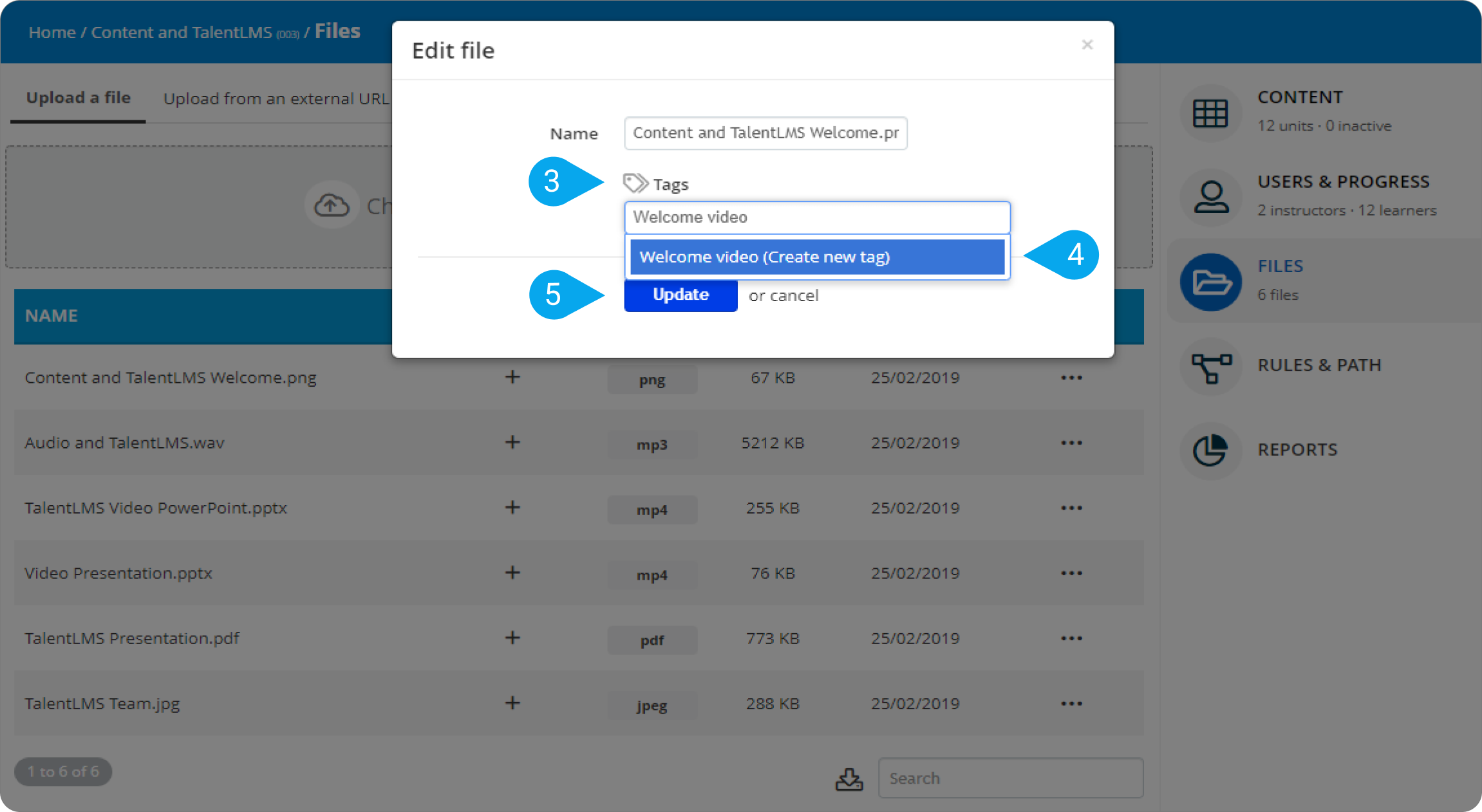Screen dimensions: 1482x812
Task: Click file name 'Content and TalentLMS Welcome.png'
Action: tap(171, 378)
